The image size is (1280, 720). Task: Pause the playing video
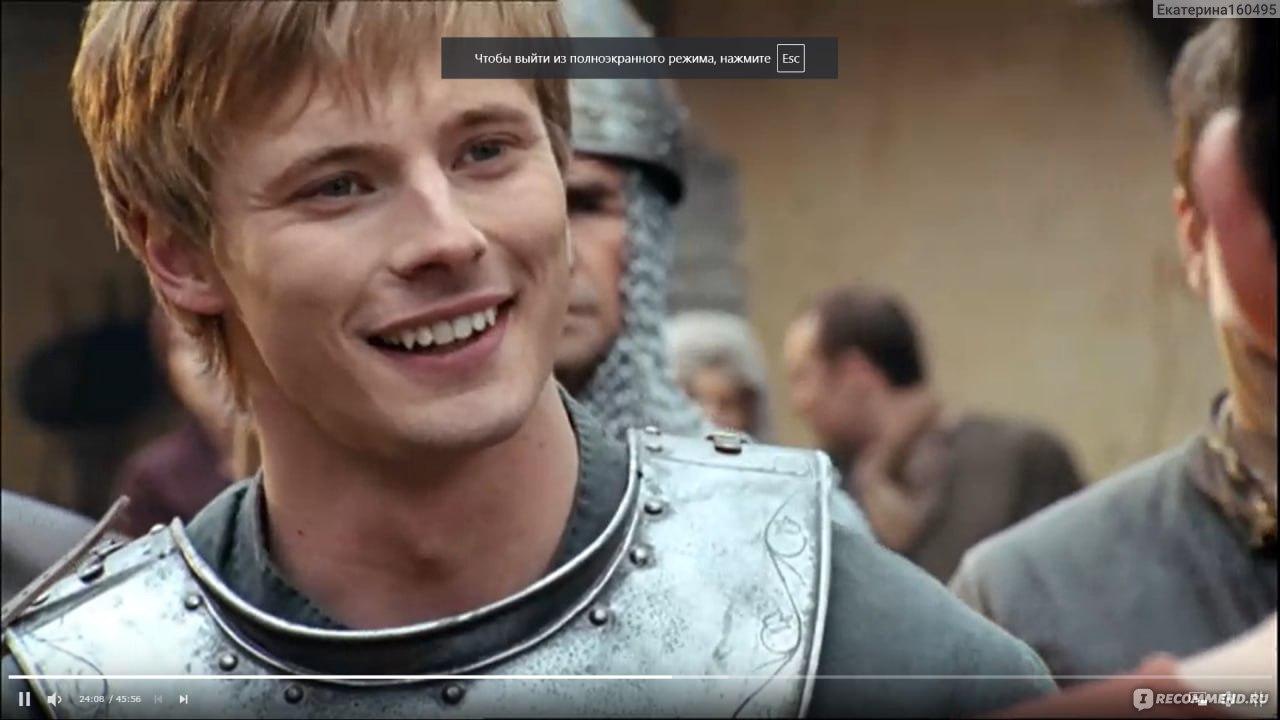point(24,699)
